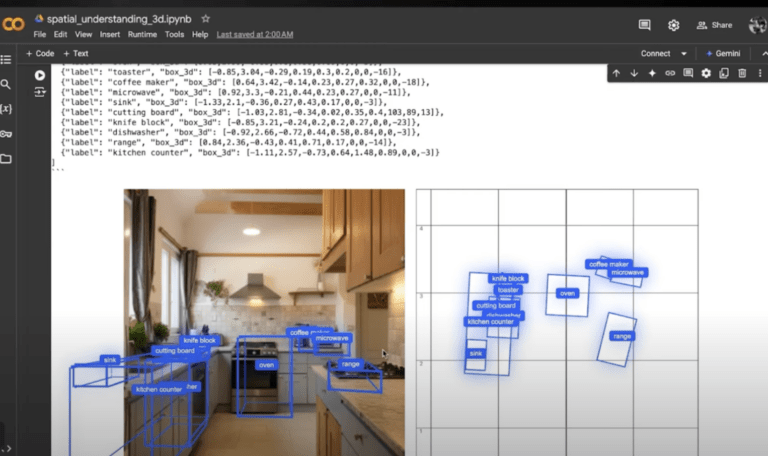Image resolution: width=768 pixels, height=456 pixels.
Task: Run the cell with the play button
Action: pos(40,75)
